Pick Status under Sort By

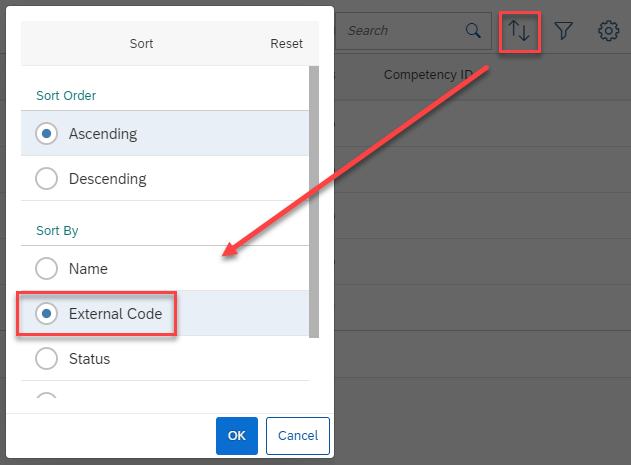[x=47, y=358]
